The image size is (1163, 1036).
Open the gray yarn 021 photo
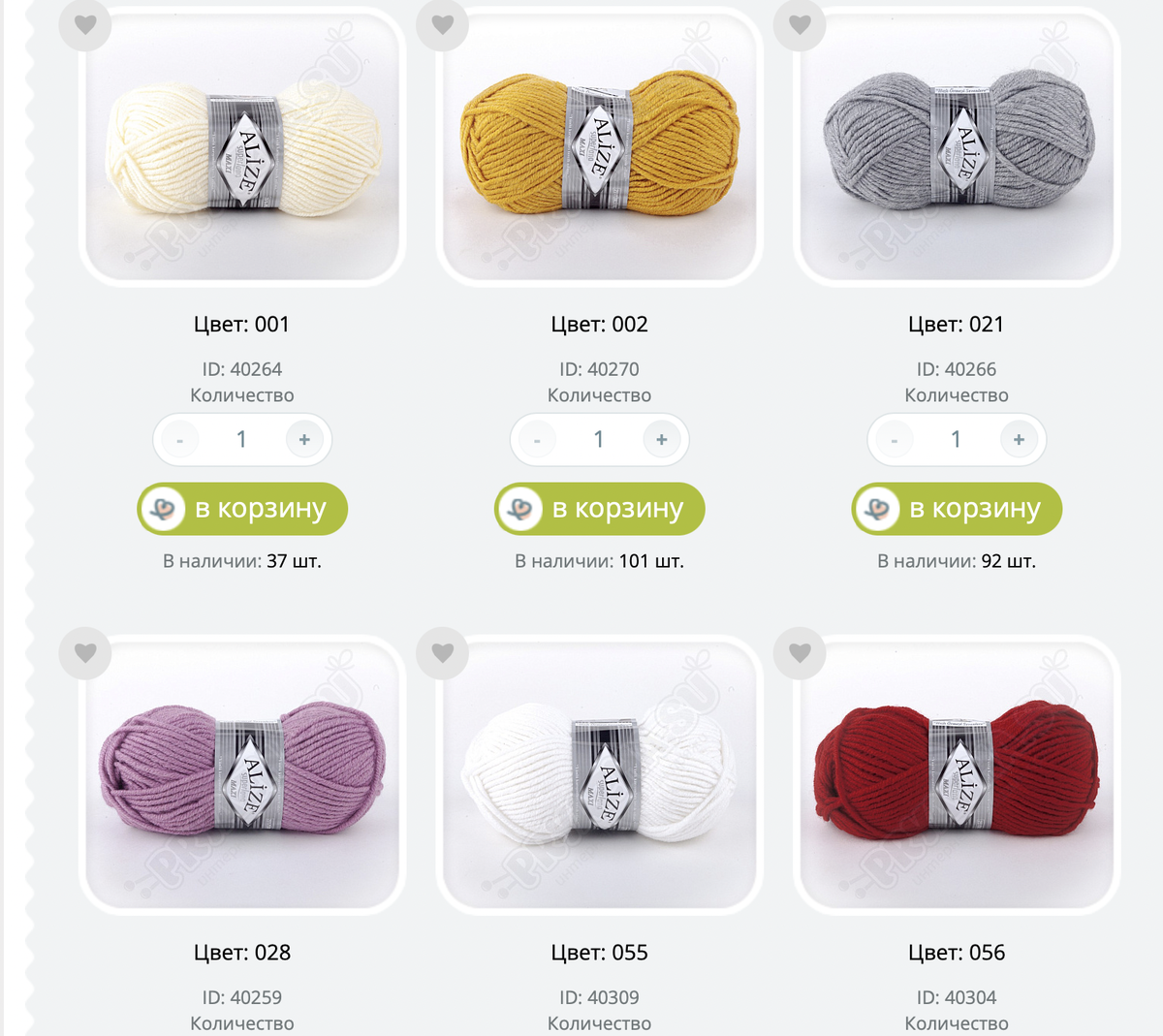(957, 145)
